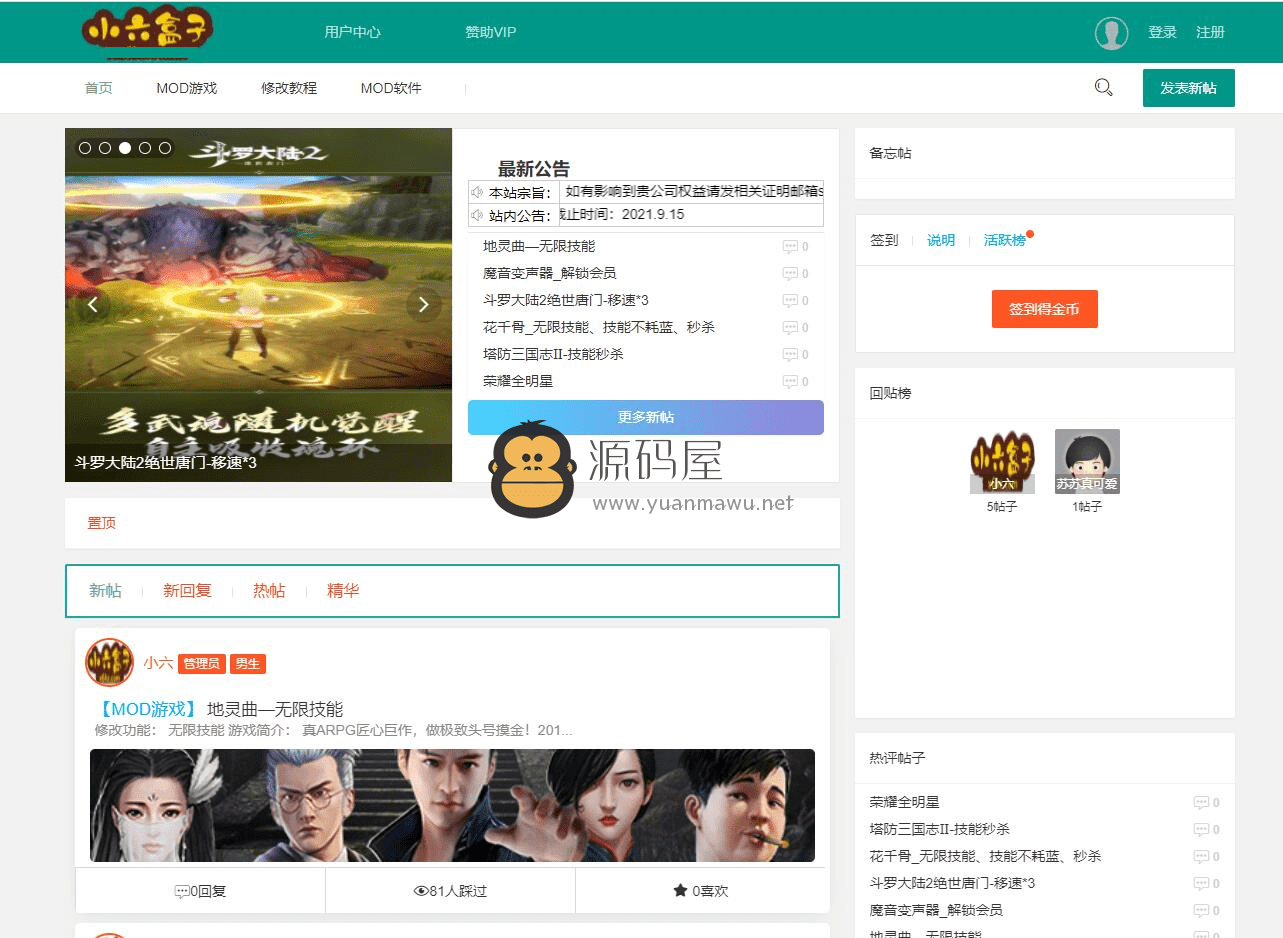Select the fifth carousel dot

165,148
